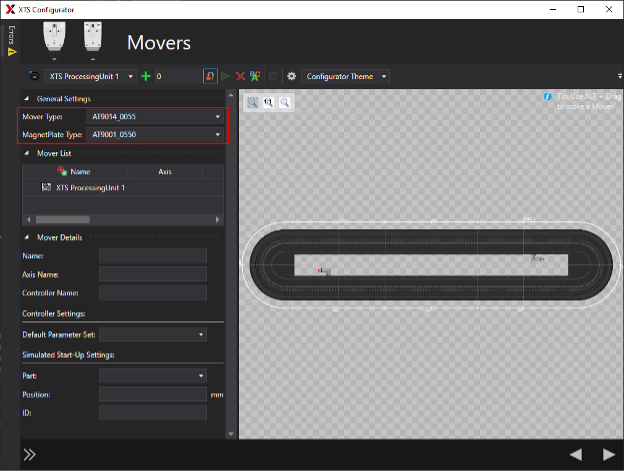This screenshot has width=624, height=472.
Task: Open settings via the gear icon
Action: pos(292,76)
